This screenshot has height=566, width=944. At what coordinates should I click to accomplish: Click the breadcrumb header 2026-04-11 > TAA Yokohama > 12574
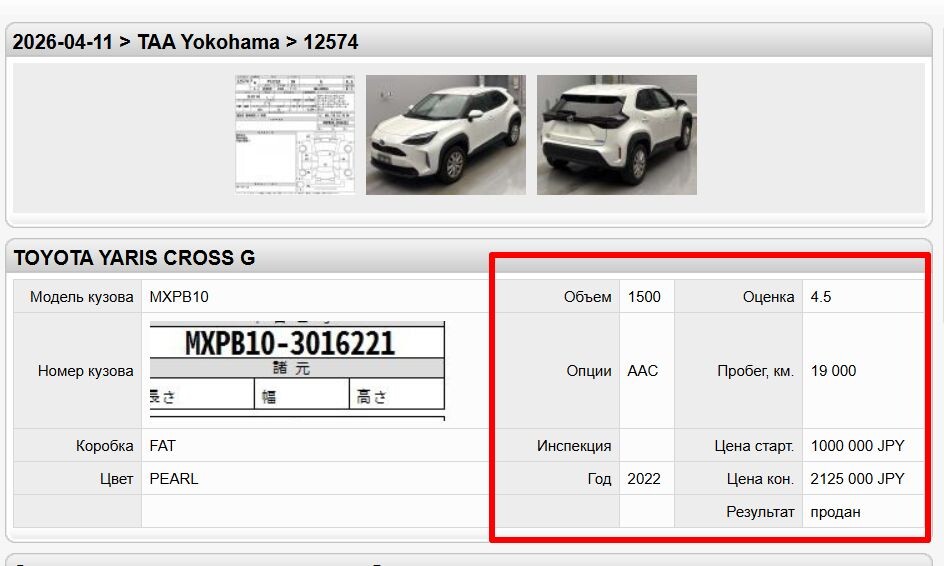pos(185,42)
